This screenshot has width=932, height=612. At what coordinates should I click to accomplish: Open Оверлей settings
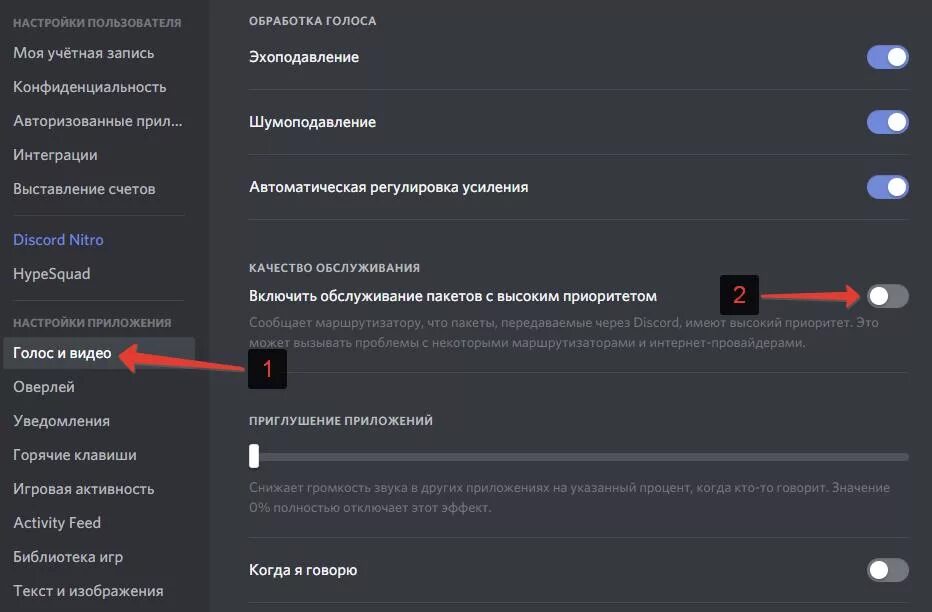[x=44, y=387]
